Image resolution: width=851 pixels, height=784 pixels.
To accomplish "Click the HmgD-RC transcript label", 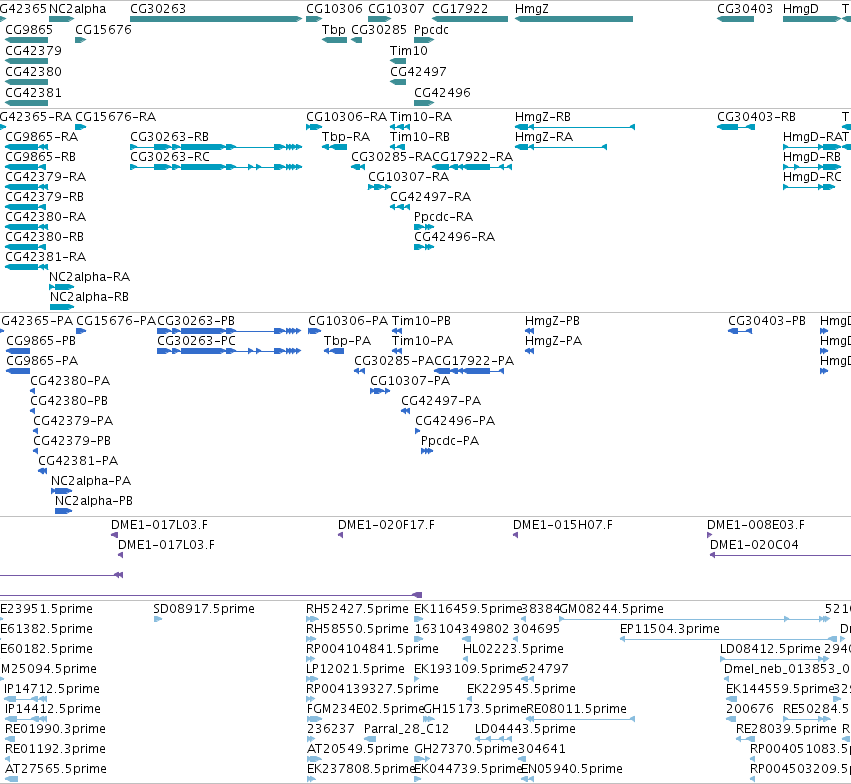I will (812, 177).
